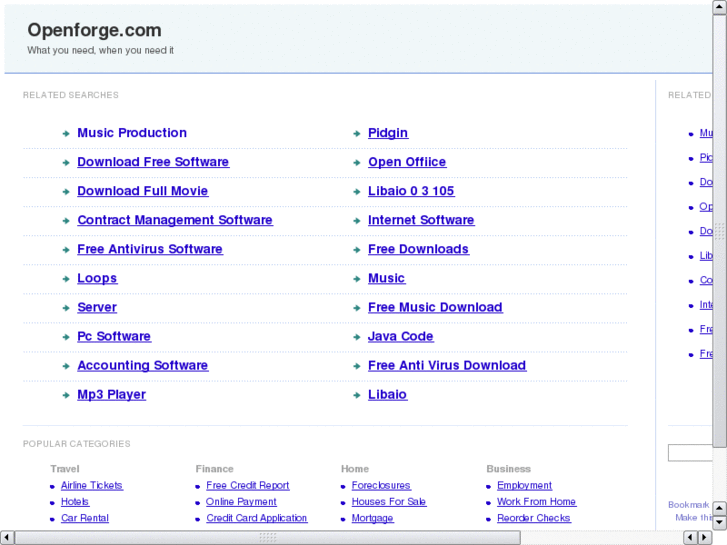Visit Credit Card Application under Finance
Viewport: 727px width, 545px height.
tap(256, 518)
